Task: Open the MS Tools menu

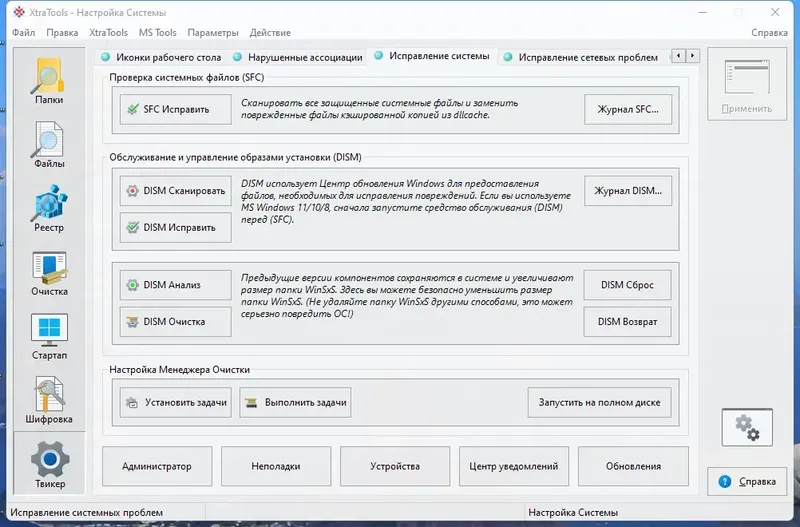Action: click(x=158, y=33)
